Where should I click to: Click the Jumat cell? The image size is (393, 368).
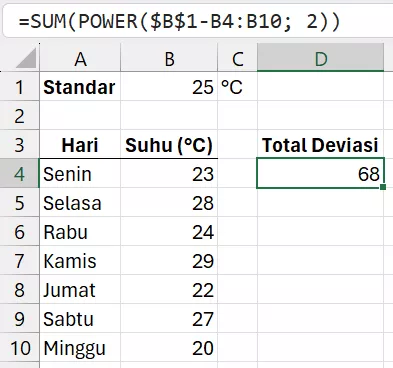[x=80, y=290]
